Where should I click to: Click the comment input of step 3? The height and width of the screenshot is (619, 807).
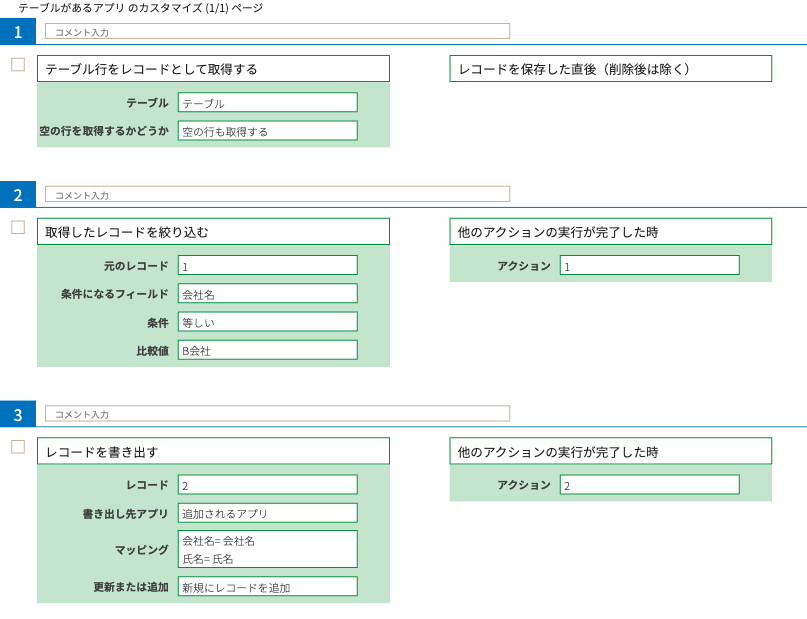point(277,414)
